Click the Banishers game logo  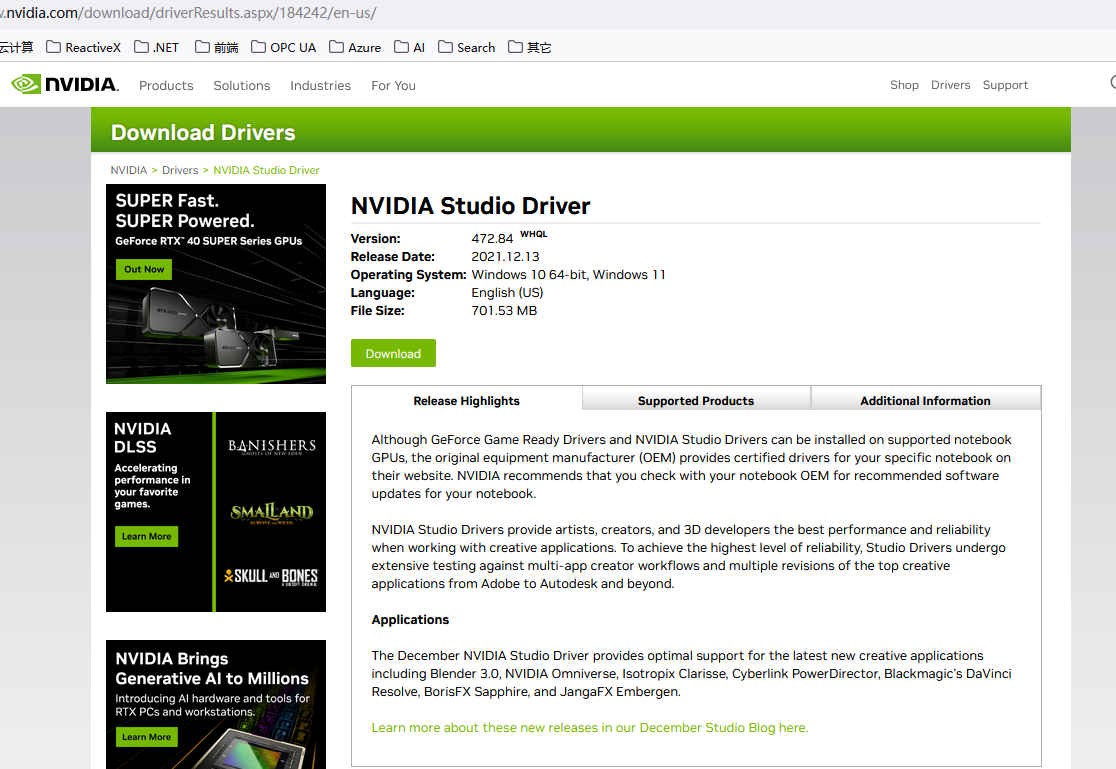pos(271,446)
